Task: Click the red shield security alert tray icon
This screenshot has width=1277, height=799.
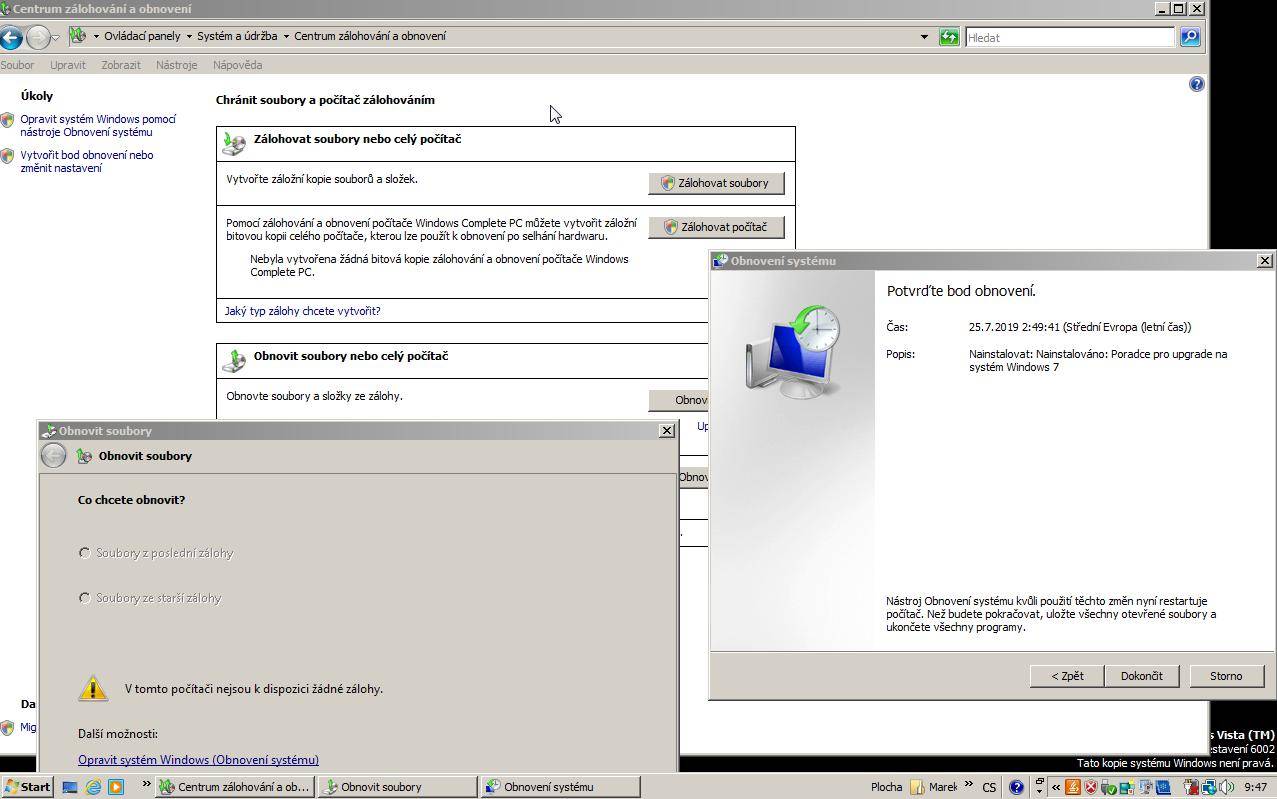Action: [1091, 787]
